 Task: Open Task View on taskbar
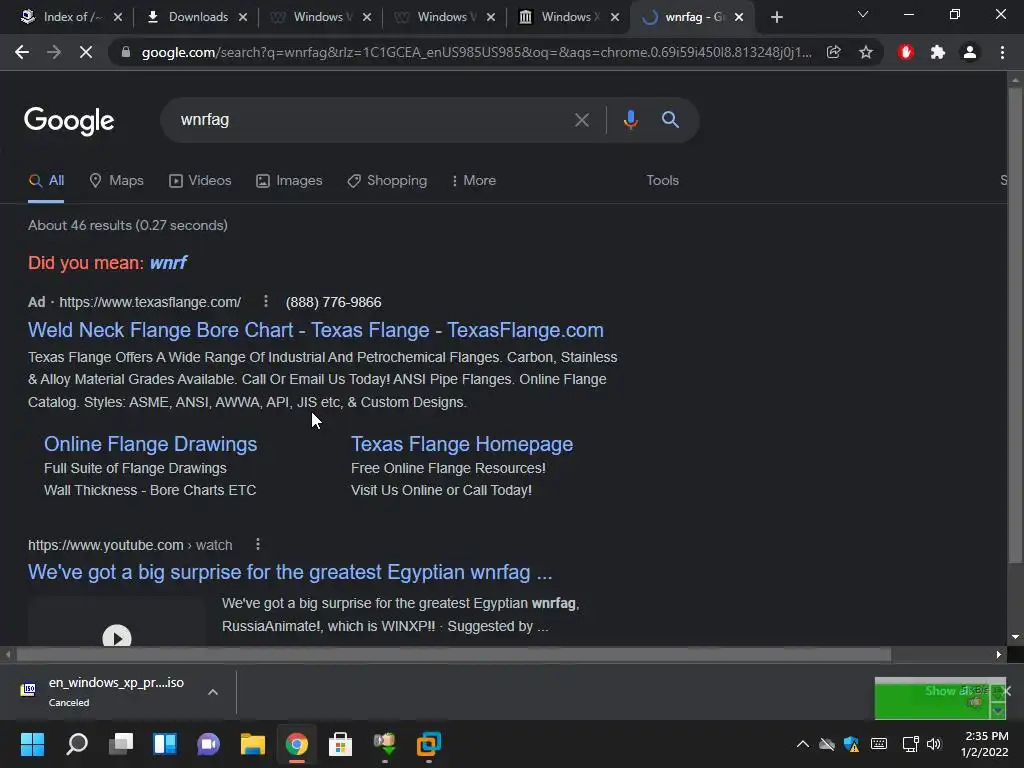point(121,744)
